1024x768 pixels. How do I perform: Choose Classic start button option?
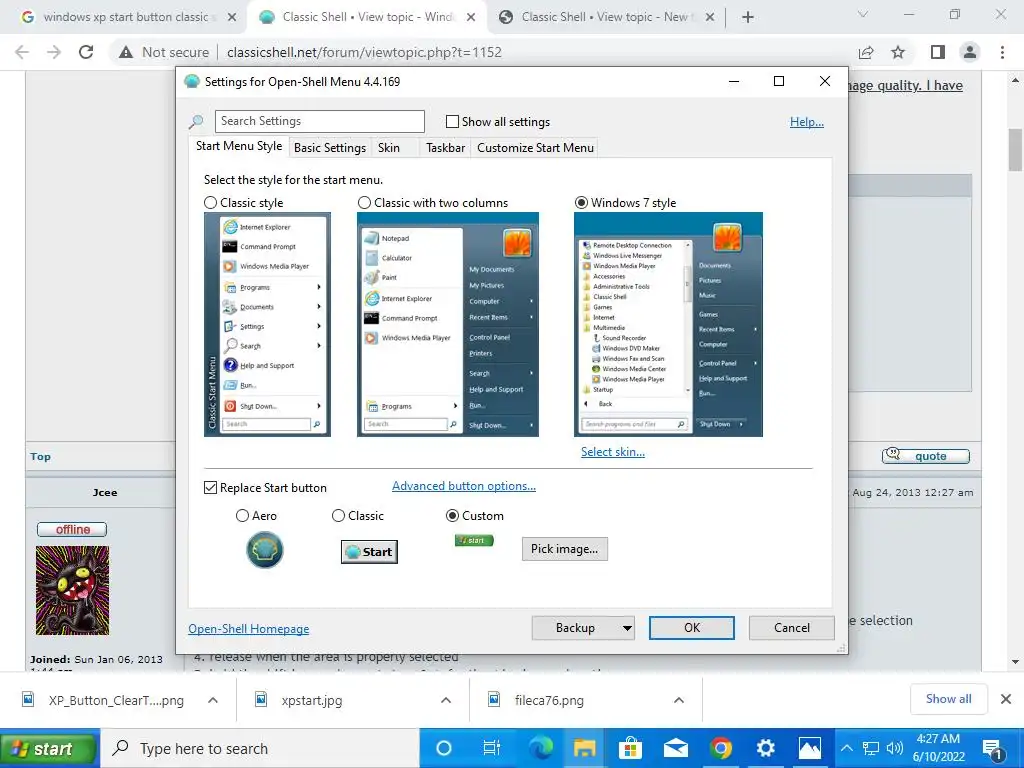point(338,516)
